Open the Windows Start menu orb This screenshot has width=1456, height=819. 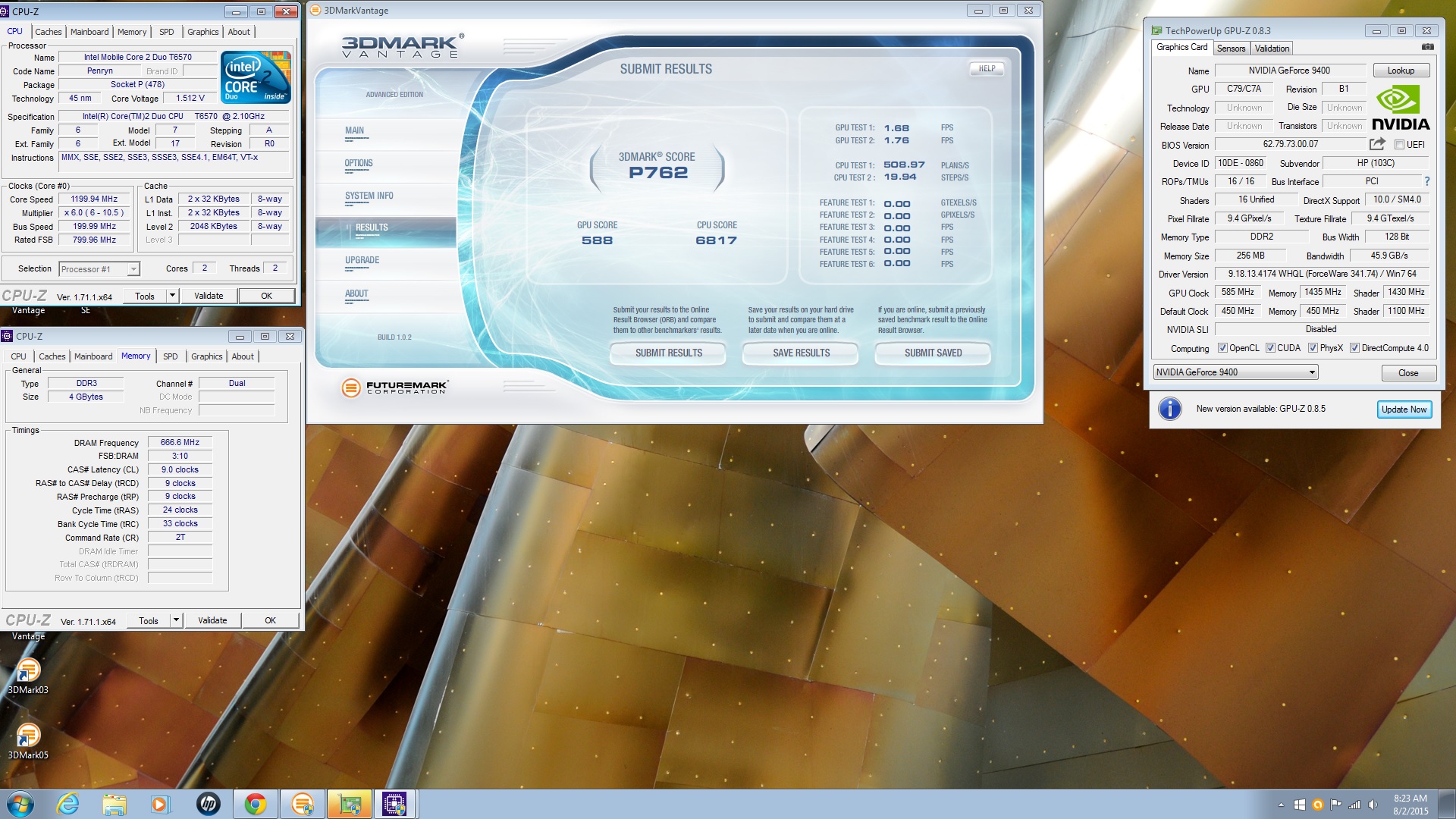pyautogui.click(x=20, y=804)
